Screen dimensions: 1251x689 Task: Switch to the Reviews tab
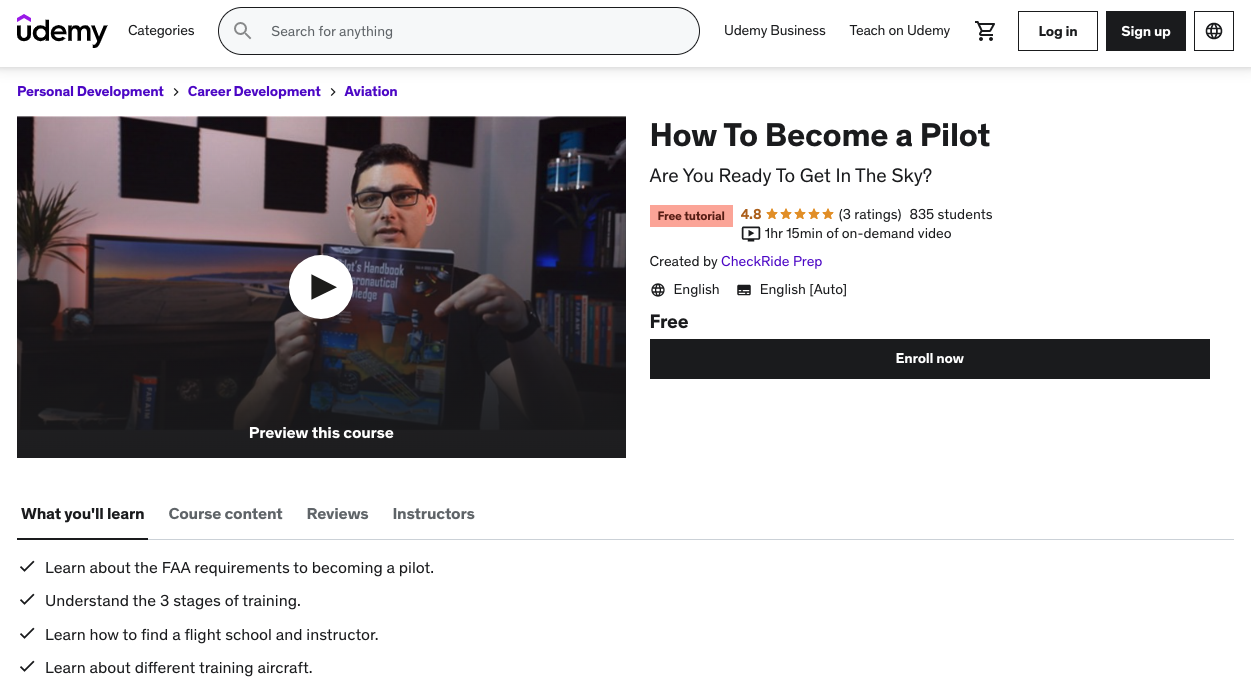click(338, 514)
